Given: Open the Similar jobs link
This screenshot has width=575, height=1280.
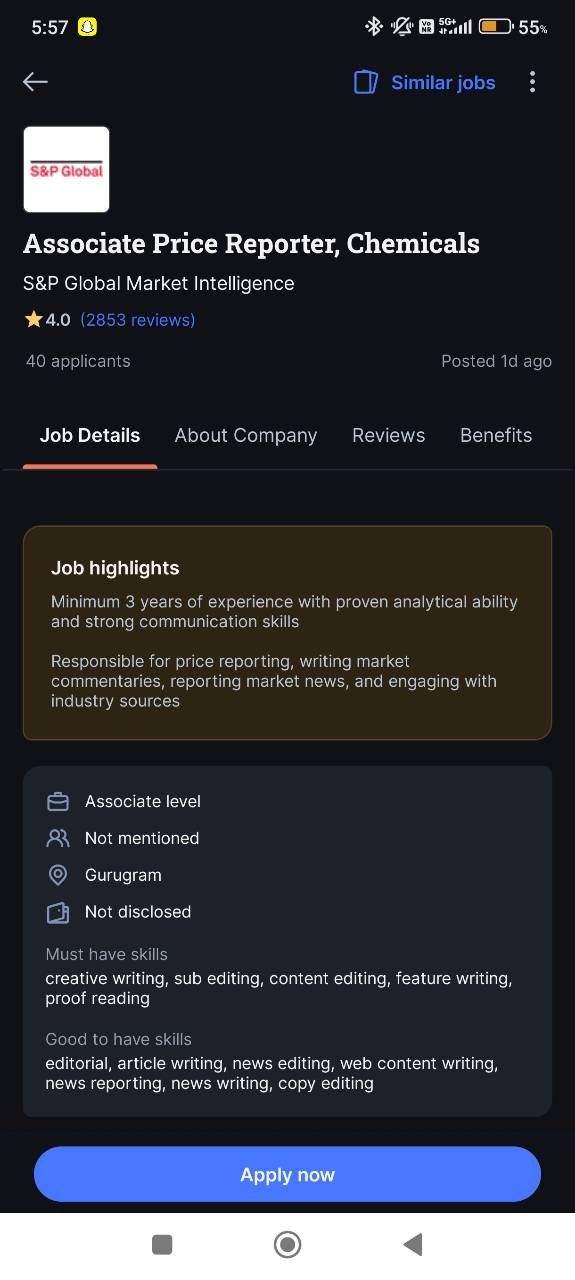Looking at the screenshot, I should coord(443,83).
